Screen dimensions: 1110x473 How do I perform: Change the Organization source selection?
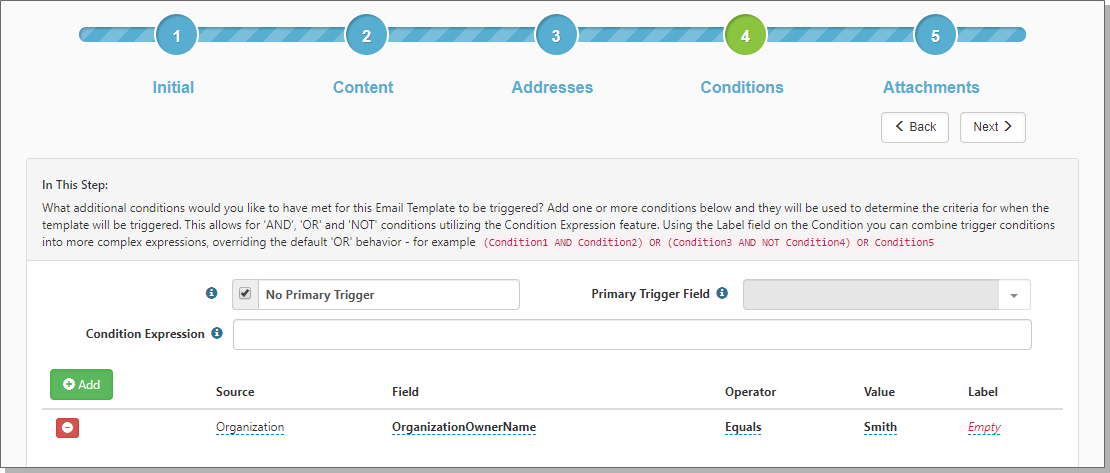tap(250, 427)
